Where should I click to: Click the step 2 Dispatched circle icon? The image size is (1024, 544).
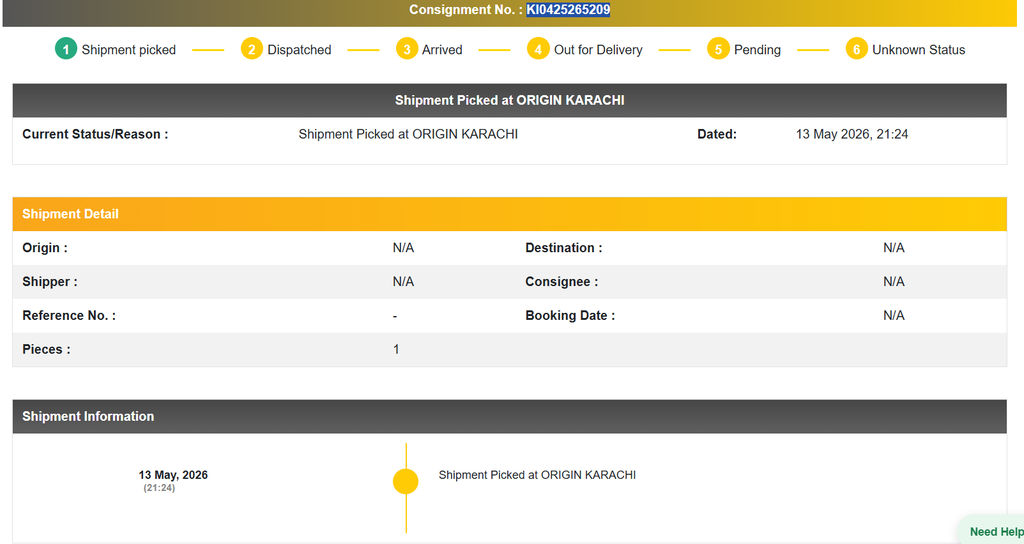pyautogui.click(x=251, y=49)
